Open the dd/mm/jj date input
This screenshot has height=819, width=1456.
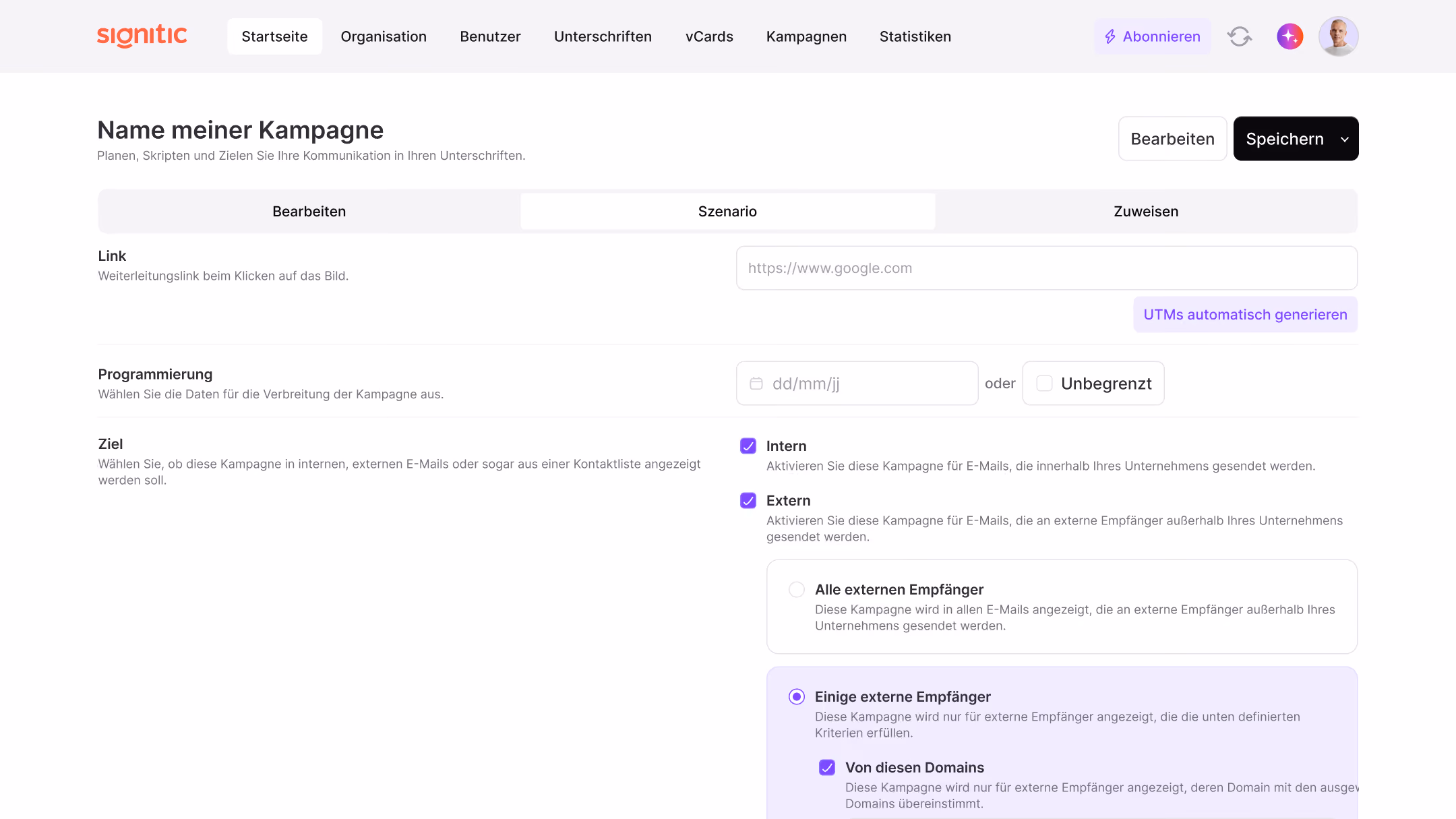(857, 383)
